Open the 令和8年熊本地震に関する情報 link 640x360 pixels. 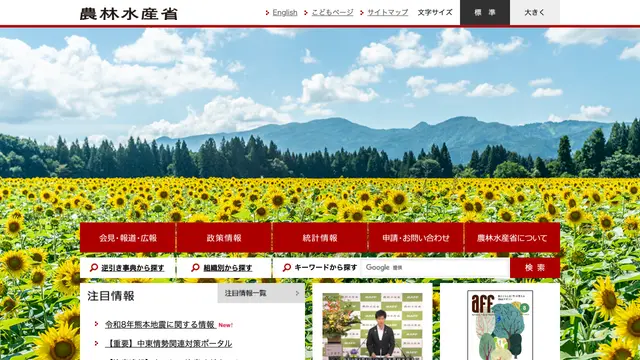click(x=160, y=325)
